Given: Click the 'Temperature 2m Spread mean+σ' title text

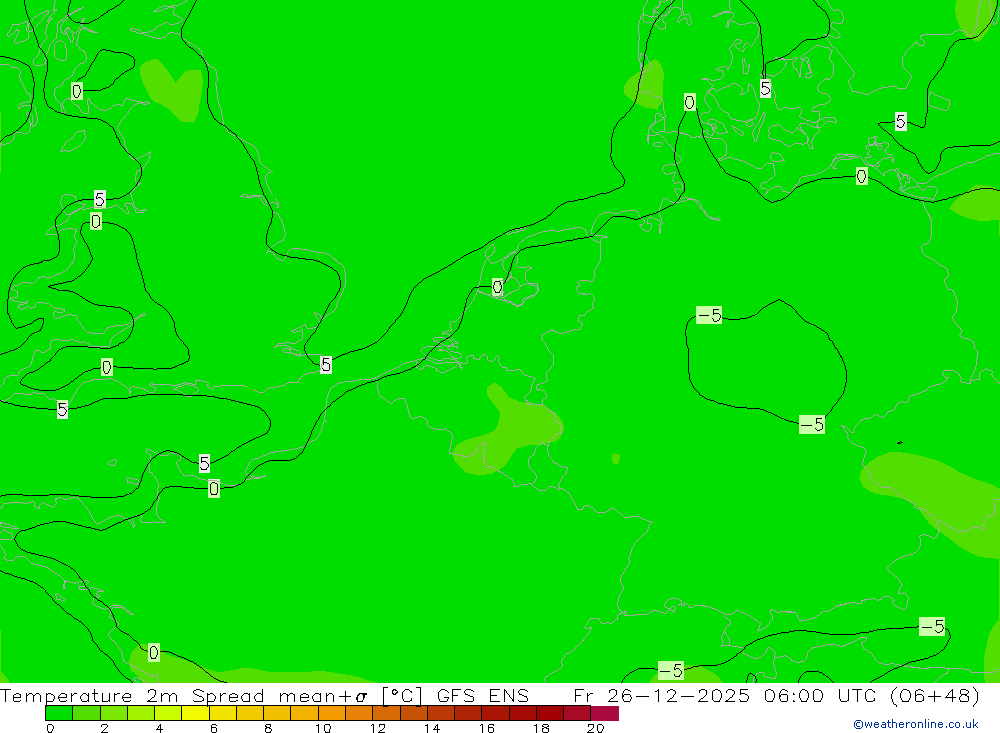Looking at the screenshot, I should (x=184, y=695).
